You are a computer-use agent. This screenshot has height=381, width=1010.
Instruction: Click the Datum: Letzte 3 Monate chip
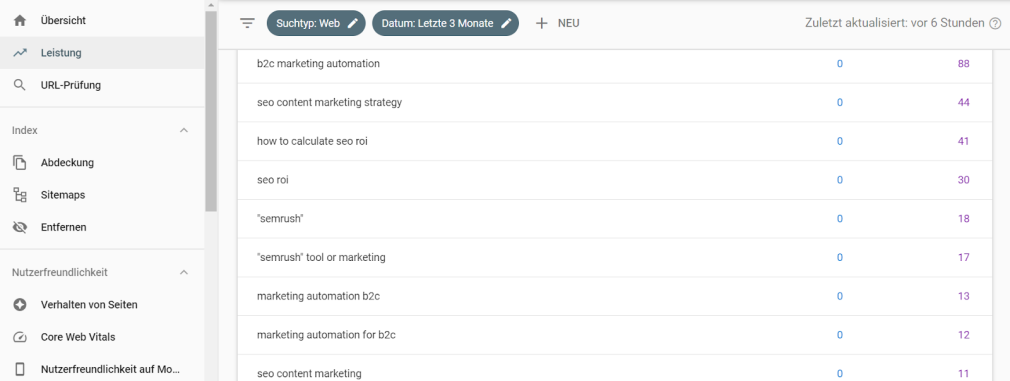(445, 23)
